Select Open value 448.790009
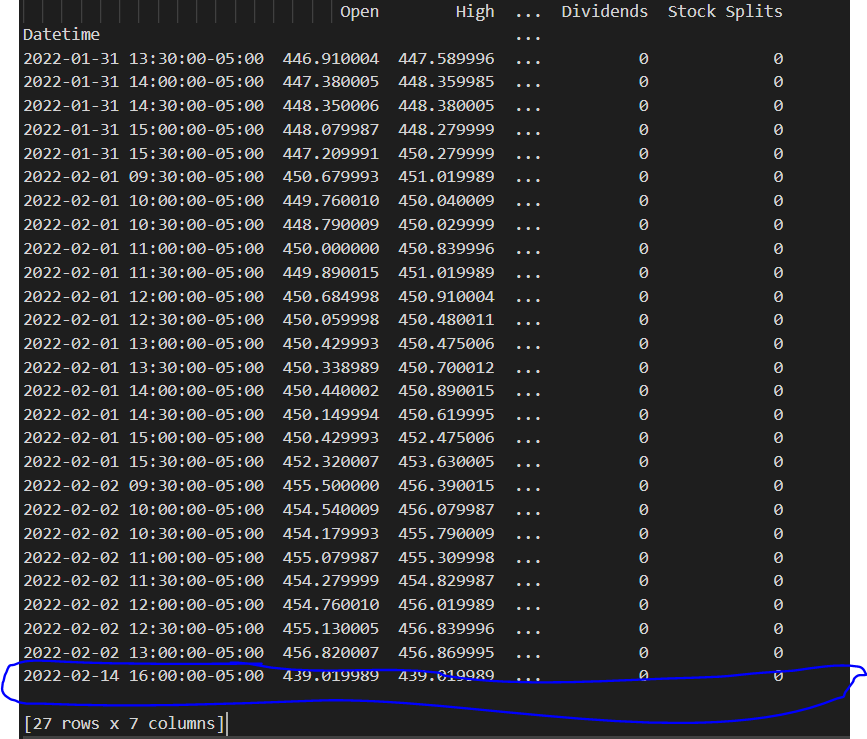This screenshot has height=739, width=867. (331, 225)
